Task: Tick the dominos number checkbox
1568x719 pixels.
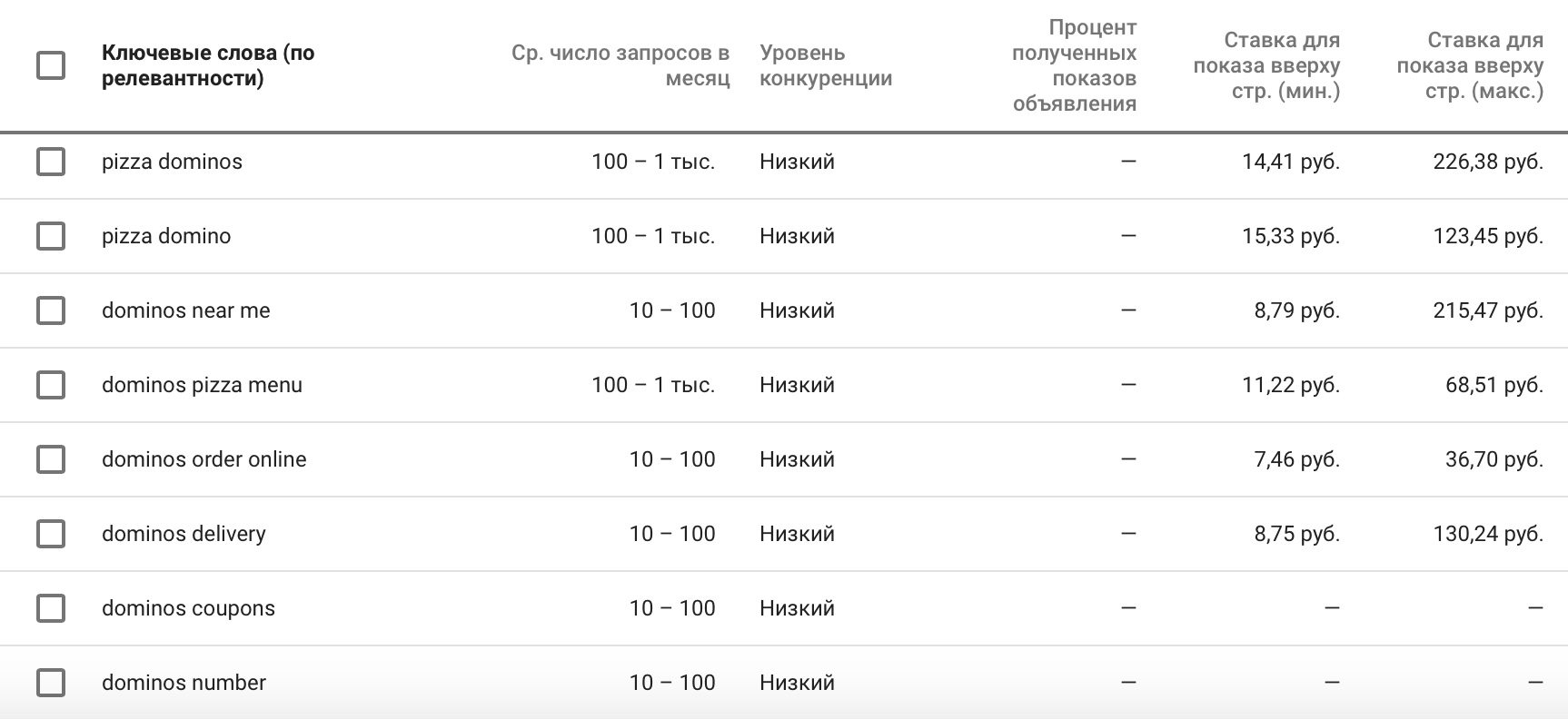Action: coord(51,683)
